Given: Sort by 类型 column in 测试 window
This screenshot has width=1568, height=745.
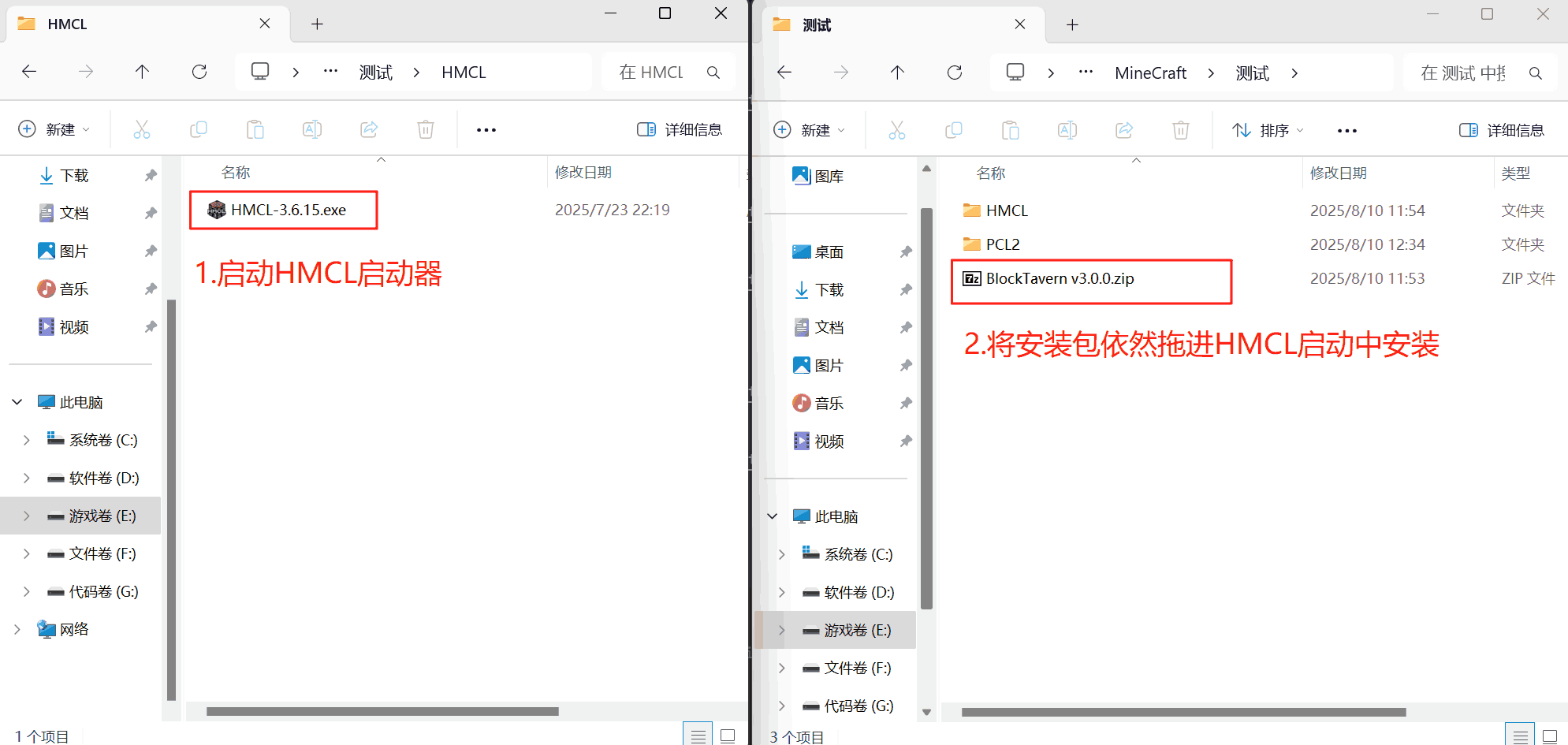Looking at the screenshot, I should coord(1516,173).
